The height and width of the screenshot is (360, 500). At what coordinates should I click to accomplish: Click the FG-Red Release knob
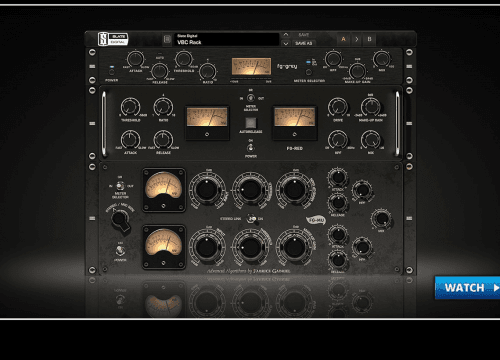click(x=163, y=139)
